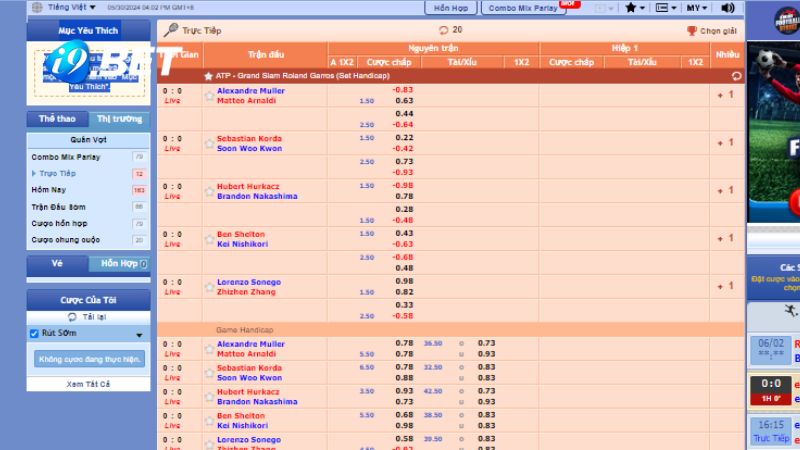This screenshot has height=450, width=800.
Task: Switch to the Thể thao tab
Action: [57, 119]
